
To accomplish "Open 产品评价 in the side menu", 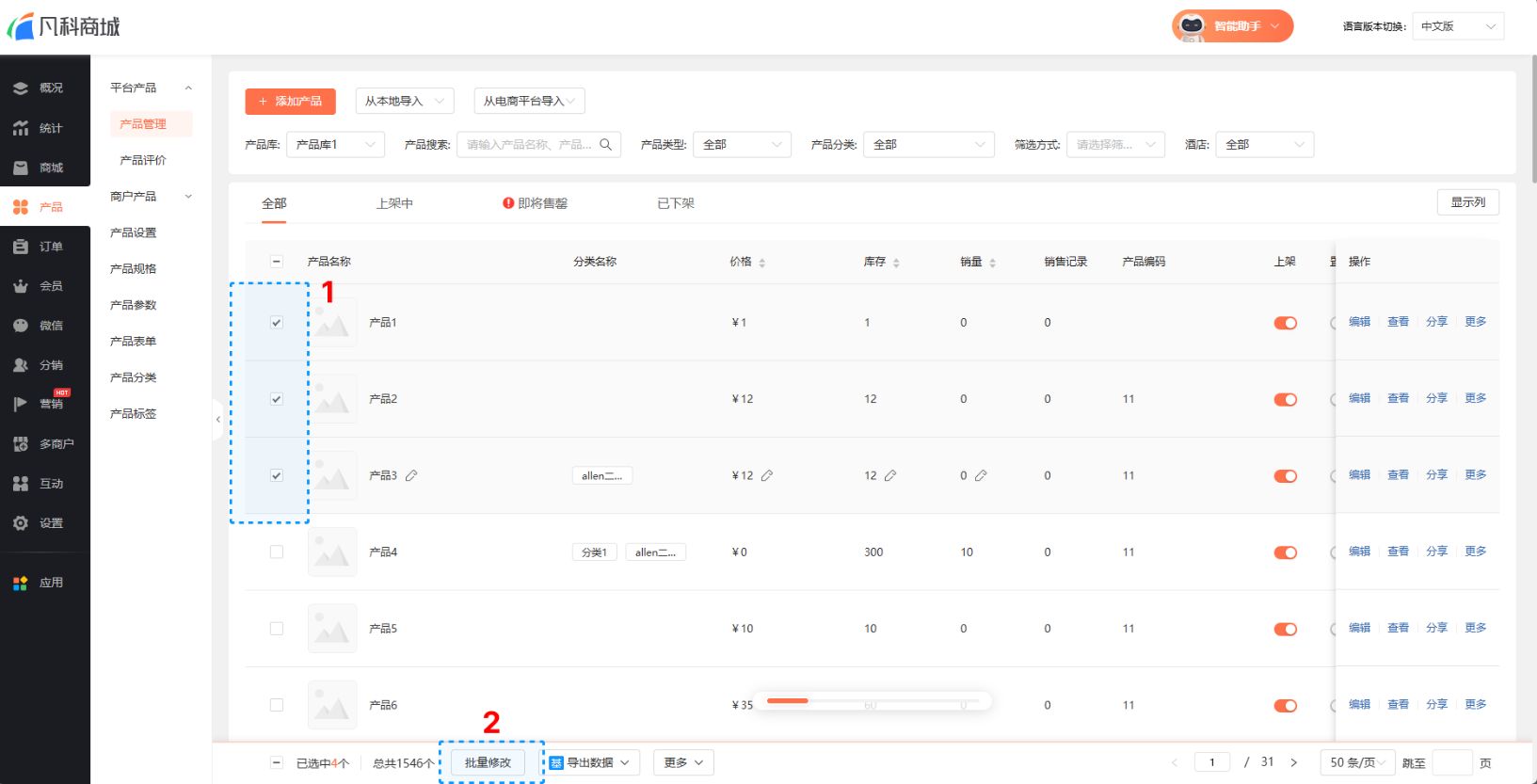I will [143, 160].
